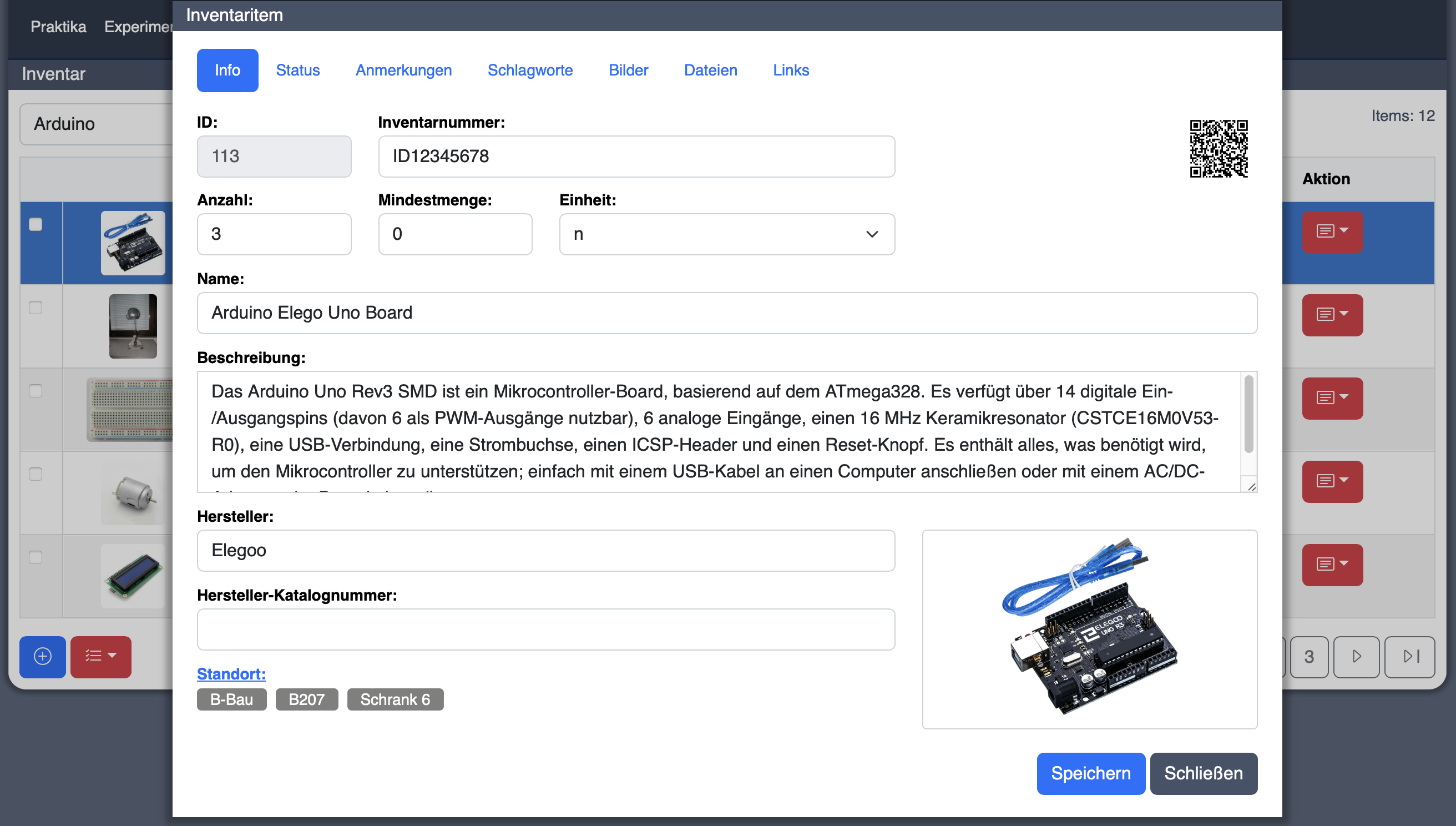Click the Inventarnummer input field

(636, 157)
